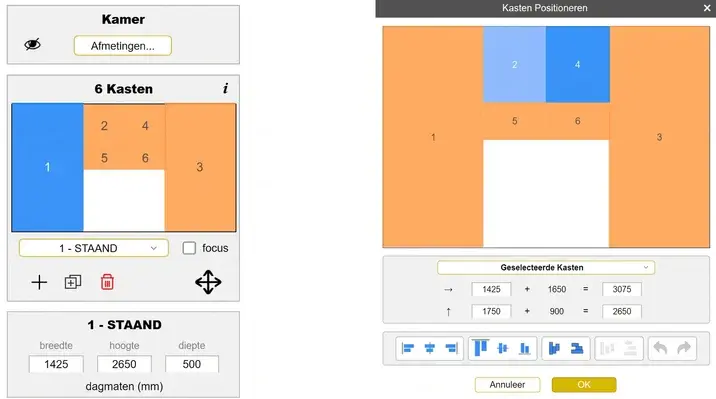The width and height of the screenshot is (716, 399).
Task: Close the Kasten Positioneren dialog
Action: [707, 8]
